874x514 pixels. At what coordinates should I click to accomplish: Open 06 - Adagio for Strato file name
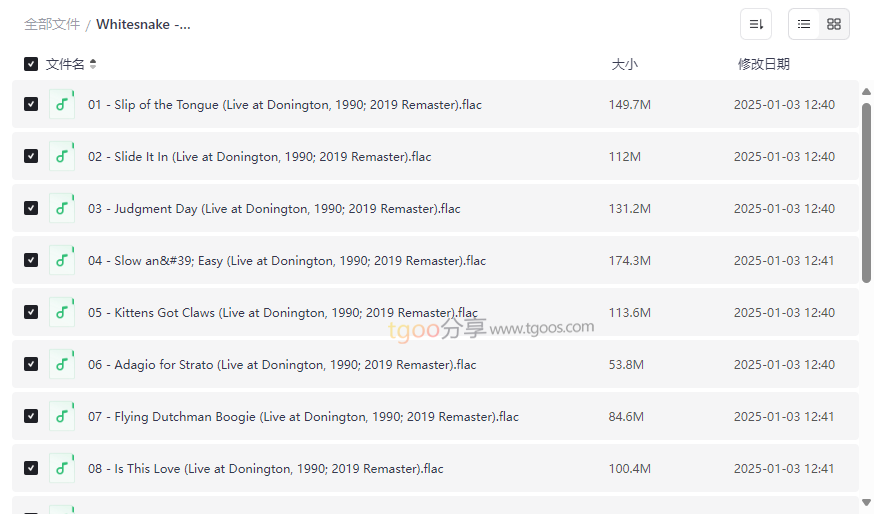(x=281, y=364)
